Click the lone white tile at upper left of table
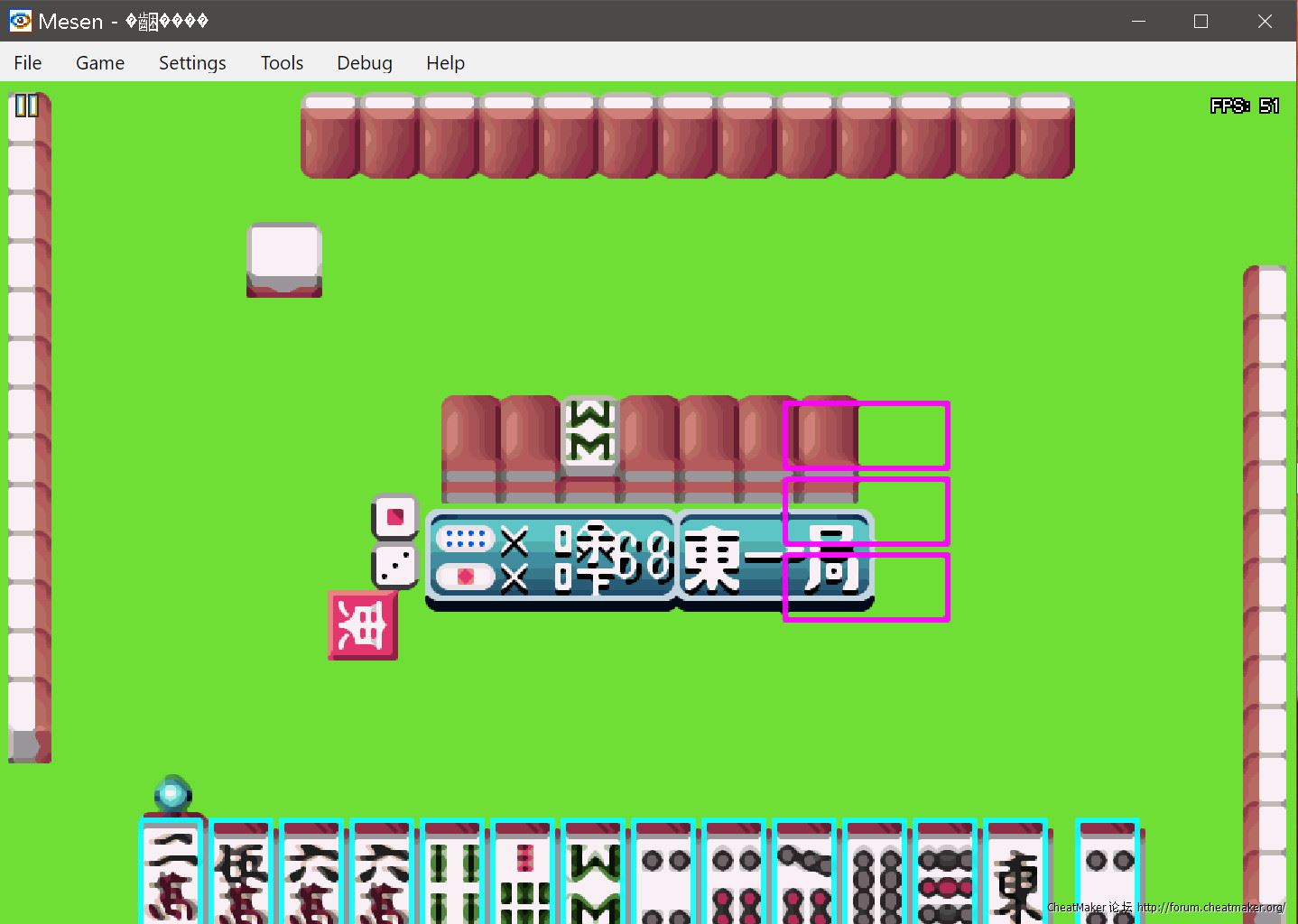 tap(284, 259)
